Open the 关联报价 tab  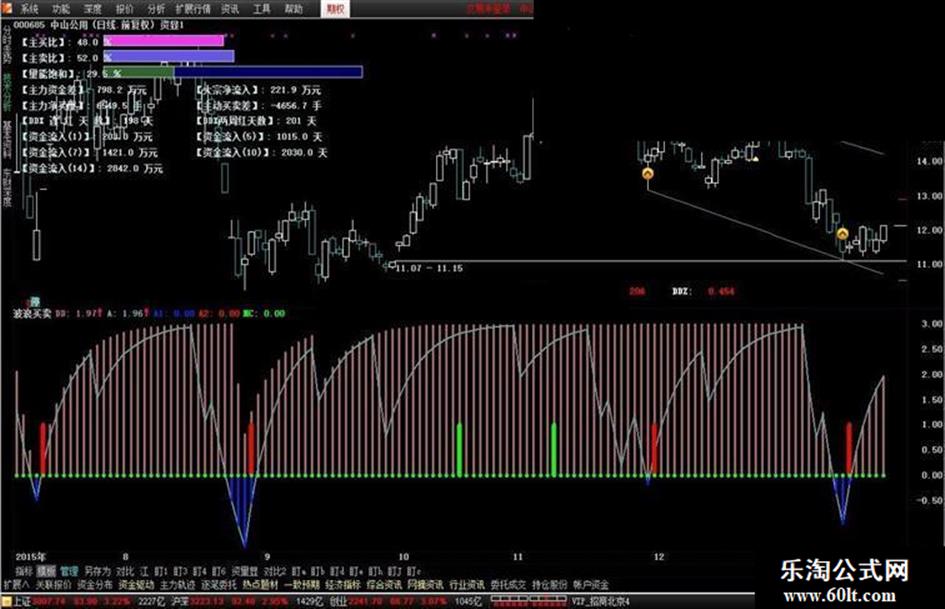(x=53, y=585)
